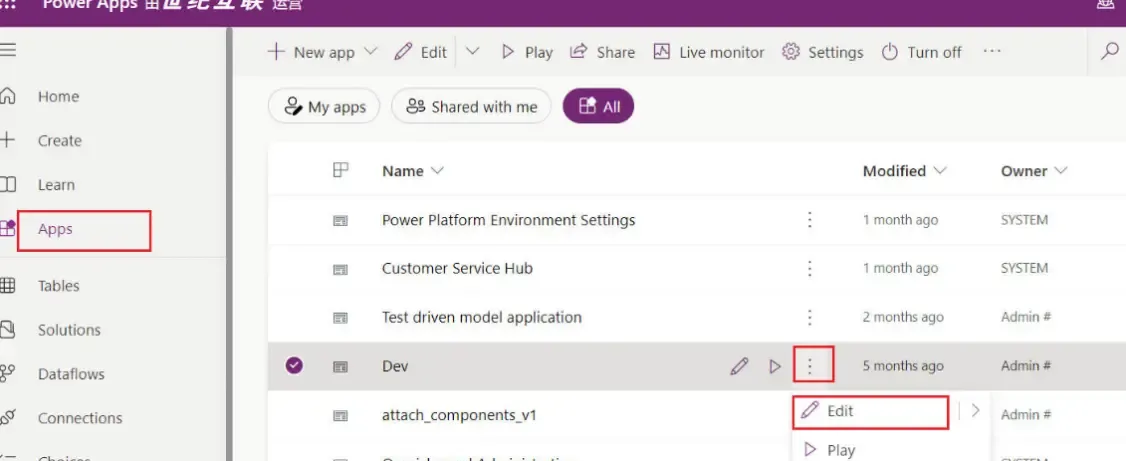
Task: Open Power Platform Environment Settings app
Action: click(508, 220)
